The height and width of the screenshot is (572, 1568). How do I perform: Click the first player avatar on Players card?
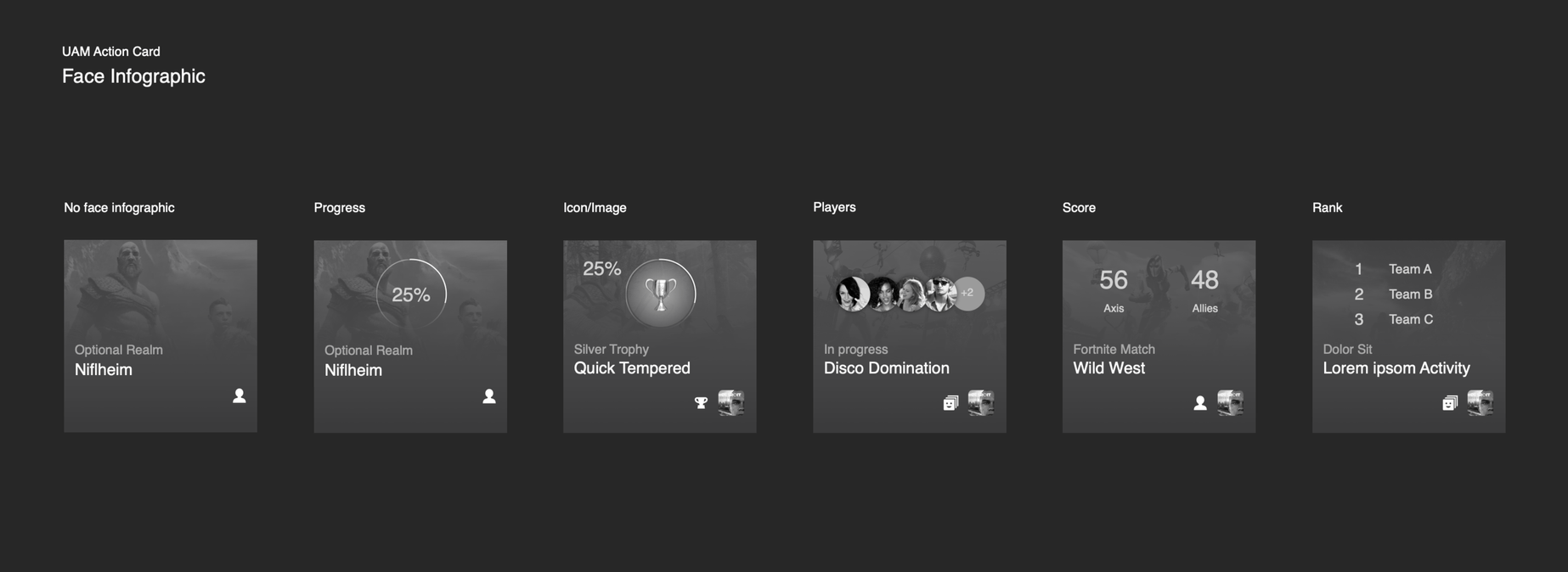coord(852,294)
